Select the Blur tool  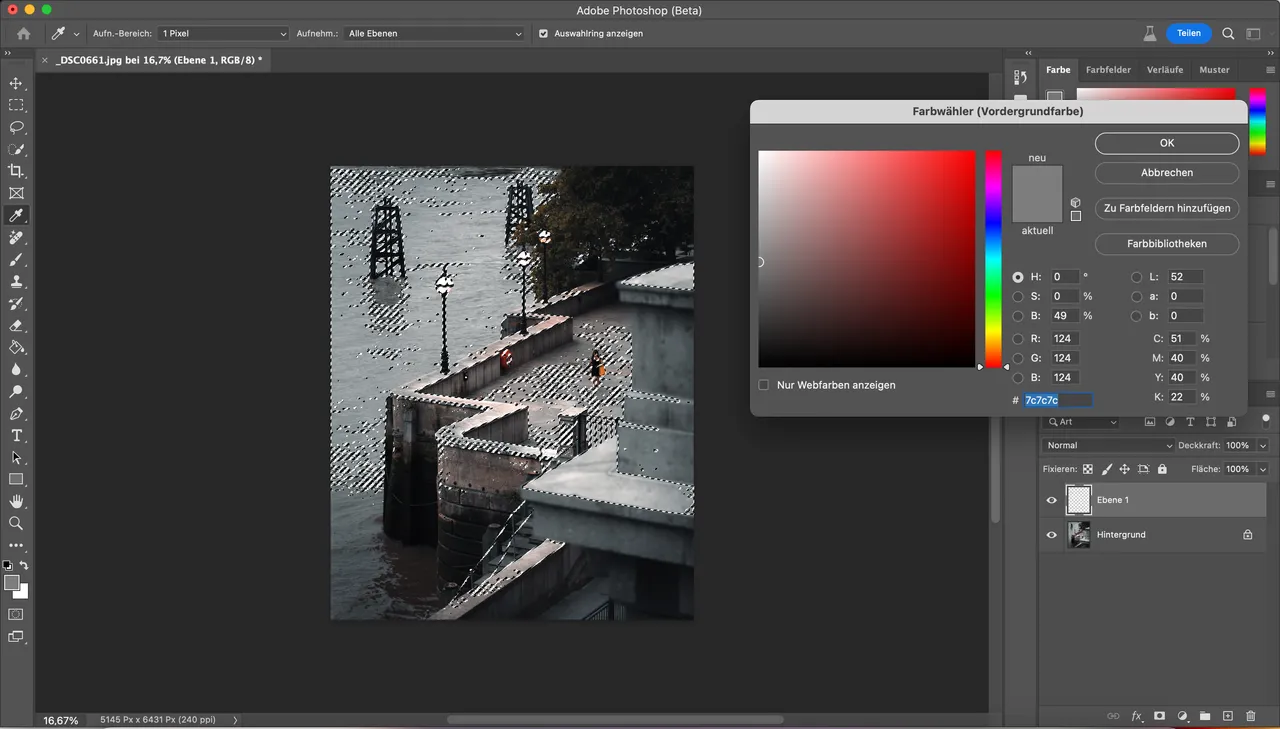16,369
